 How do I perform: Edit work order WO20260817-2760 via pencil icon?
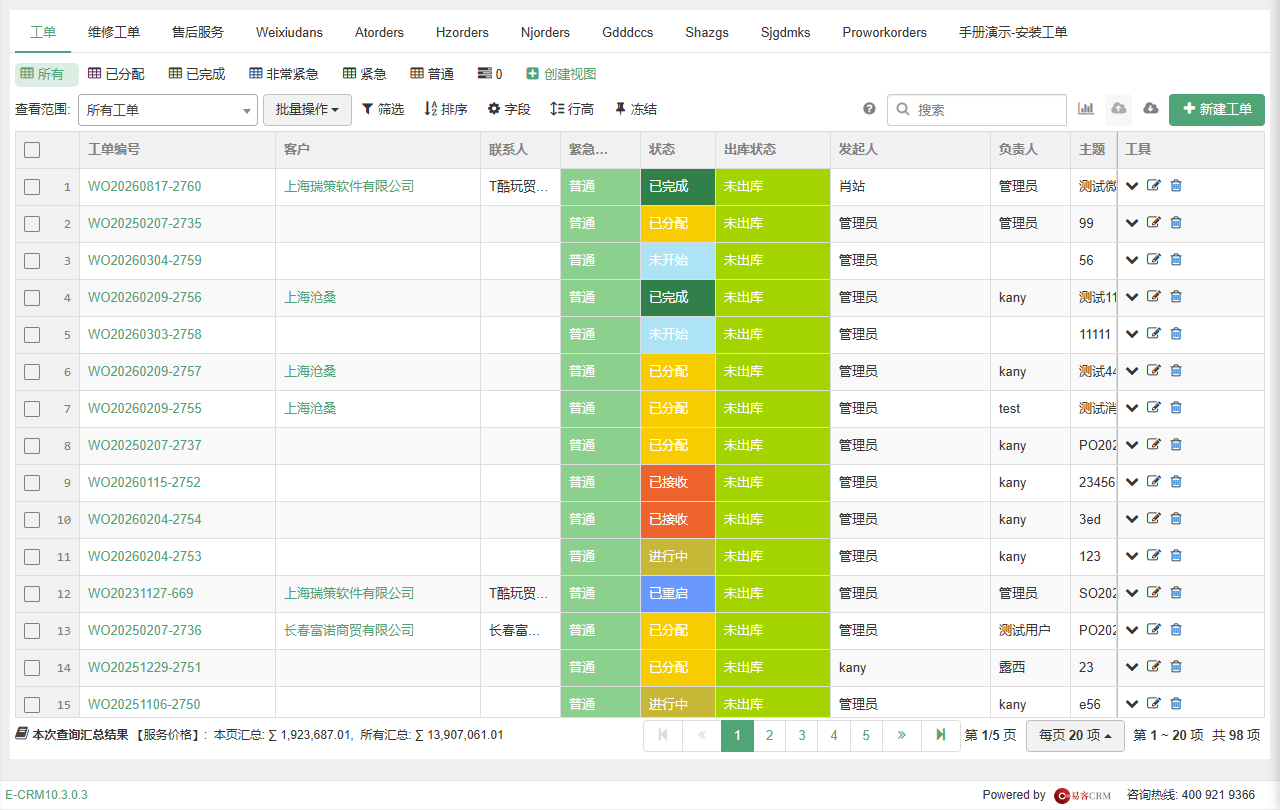pyautogui.click(x=1154, y=186)
